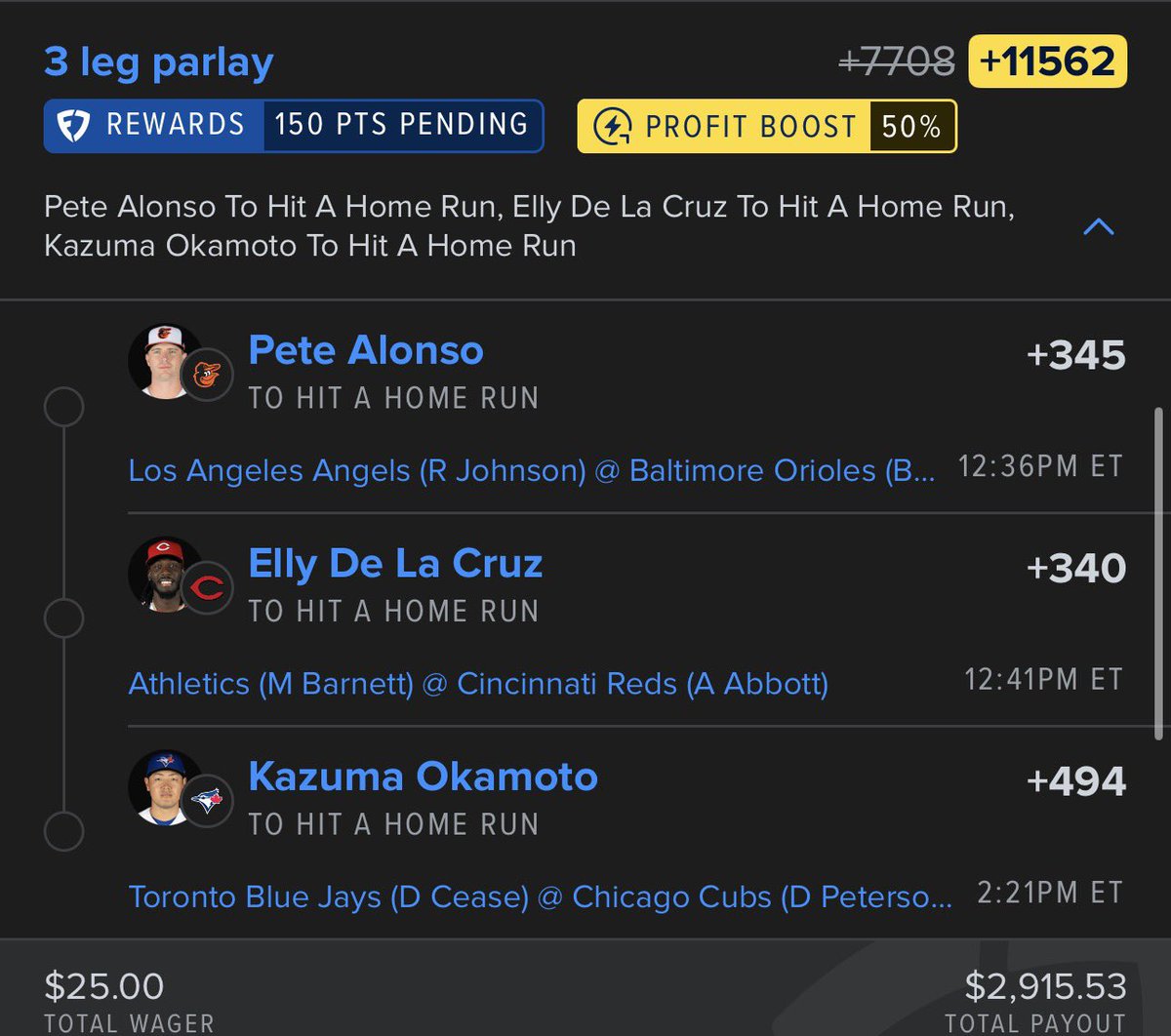Click the Profit Boost 50% badge

pyautogui.click(x=767, y=127)
